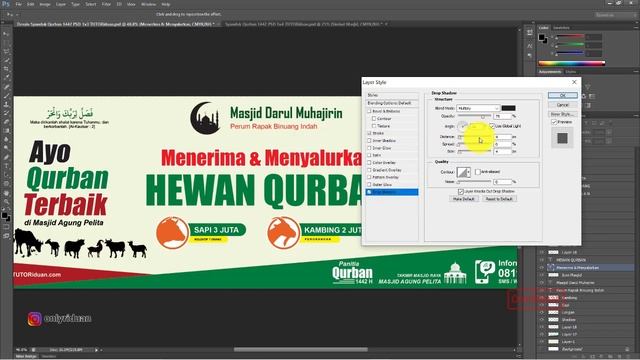The height and width of the screenshot is (360, 640).
Task: Click the New Style button
Action: [562, 114]
